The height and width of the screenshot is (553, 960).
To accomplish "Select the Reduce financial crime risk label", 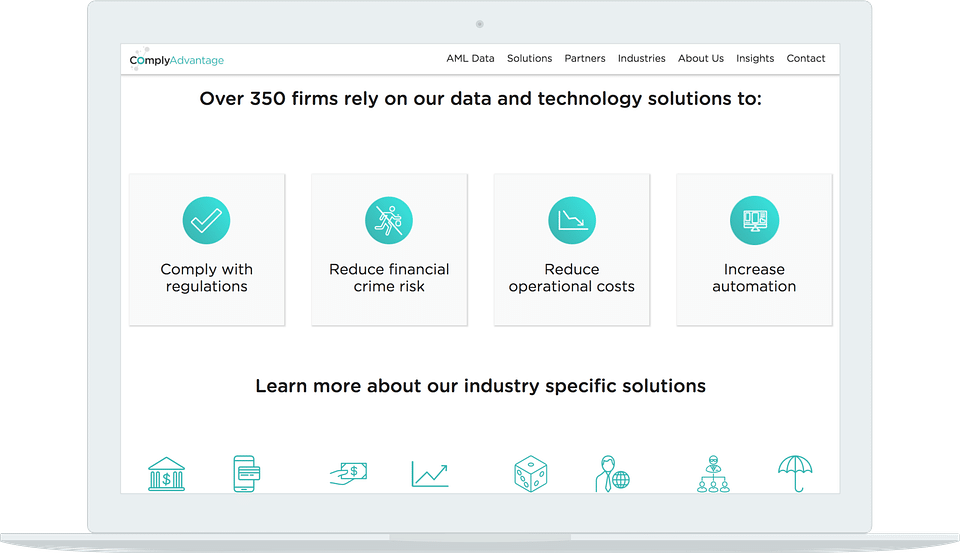I will pos(389,277).
